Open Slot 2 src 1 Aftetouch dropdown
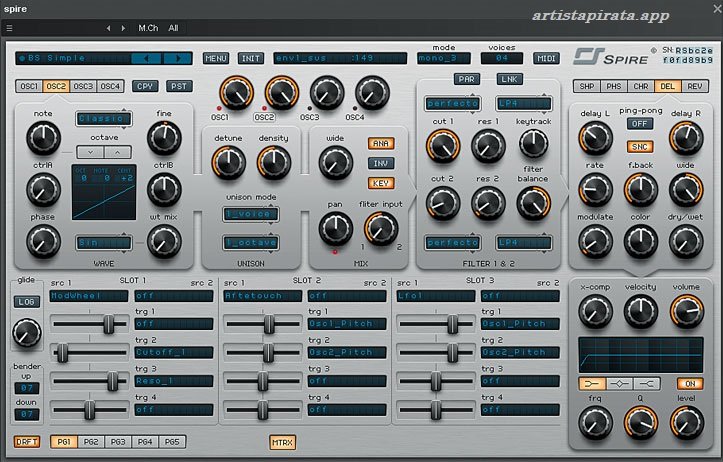Image resolution: width=723 pixels, height=462 pixels. point(262,296)
